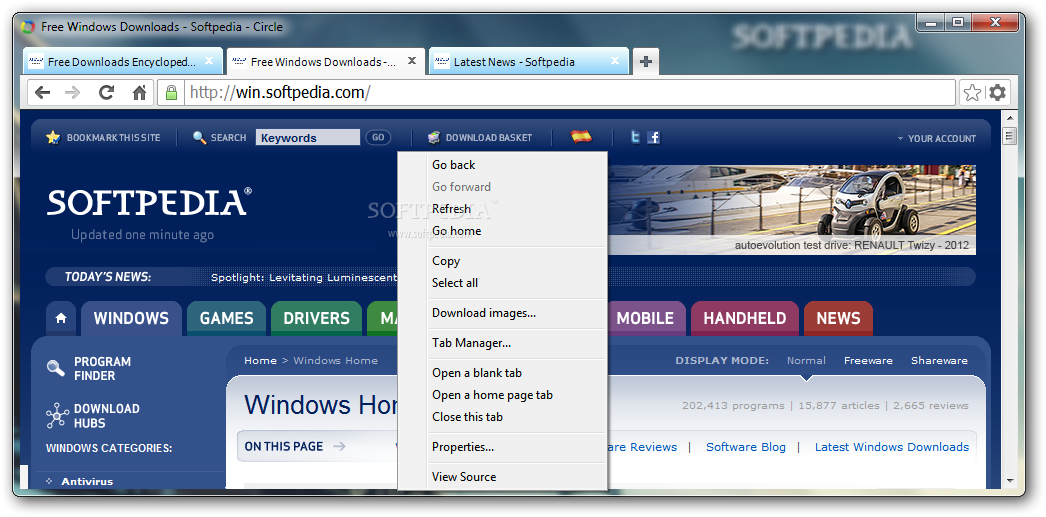
Task: Open Softpedia's Facebook icon link
Action: pyautogui.click(x=654, y=137)
